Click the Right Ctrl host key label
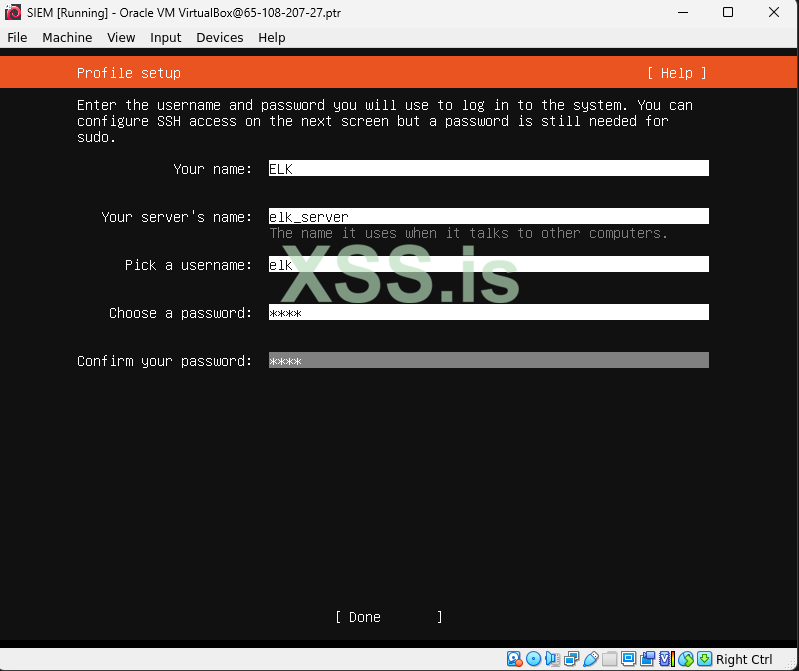This screenshot has width=799, height=671. (744, 659)
